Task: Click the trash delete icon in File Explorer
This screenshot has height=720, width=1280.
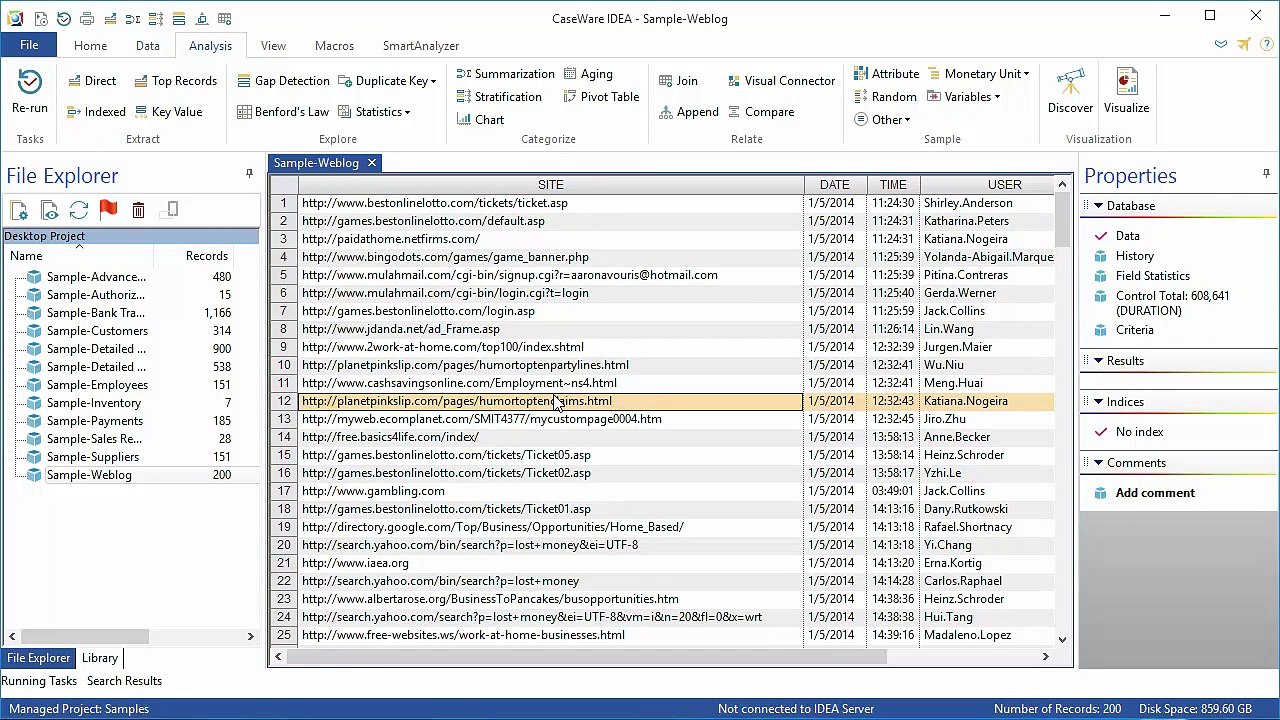Action: (x=139, y=210)
